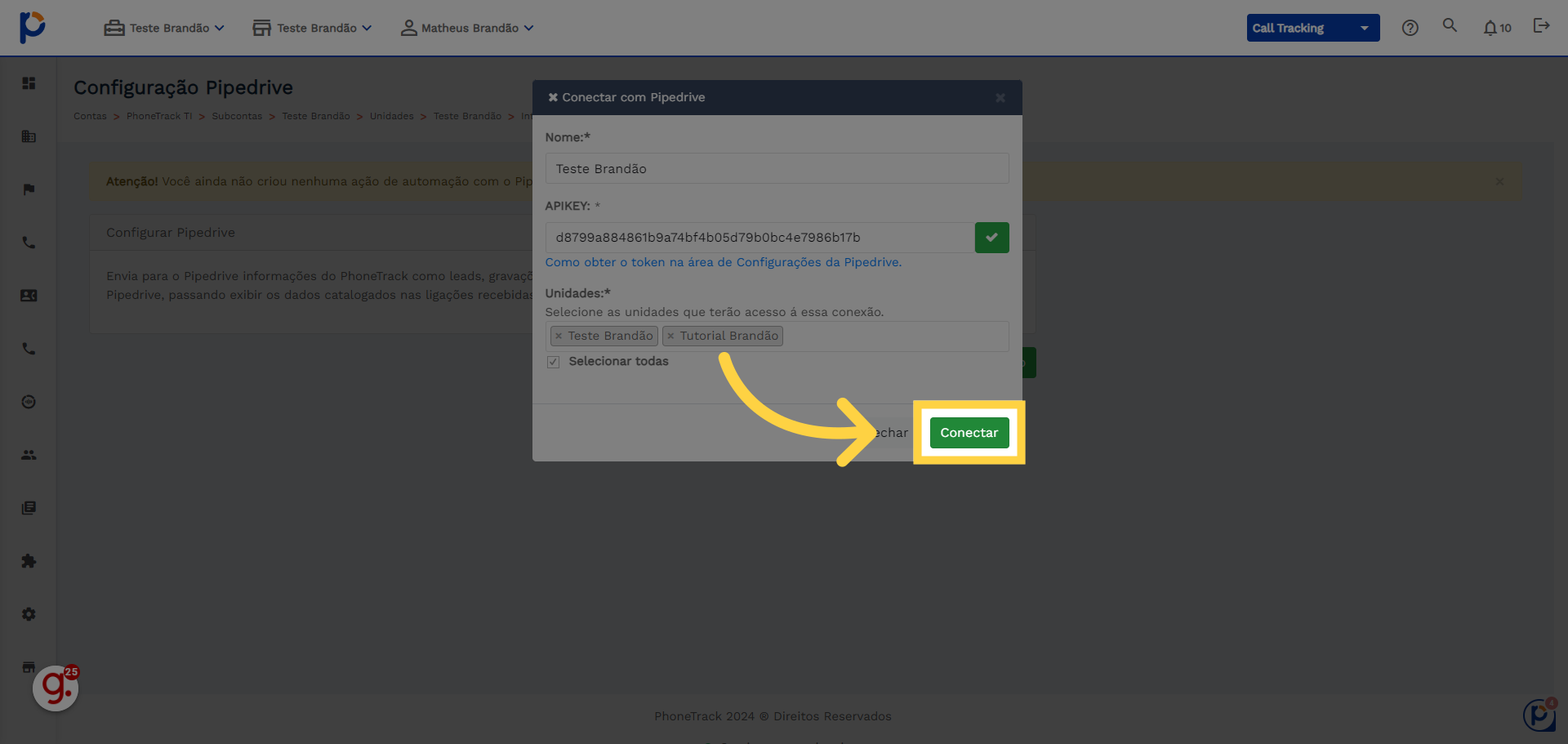Expand the store Teste Brandão unit dropdown

[312, 28]
